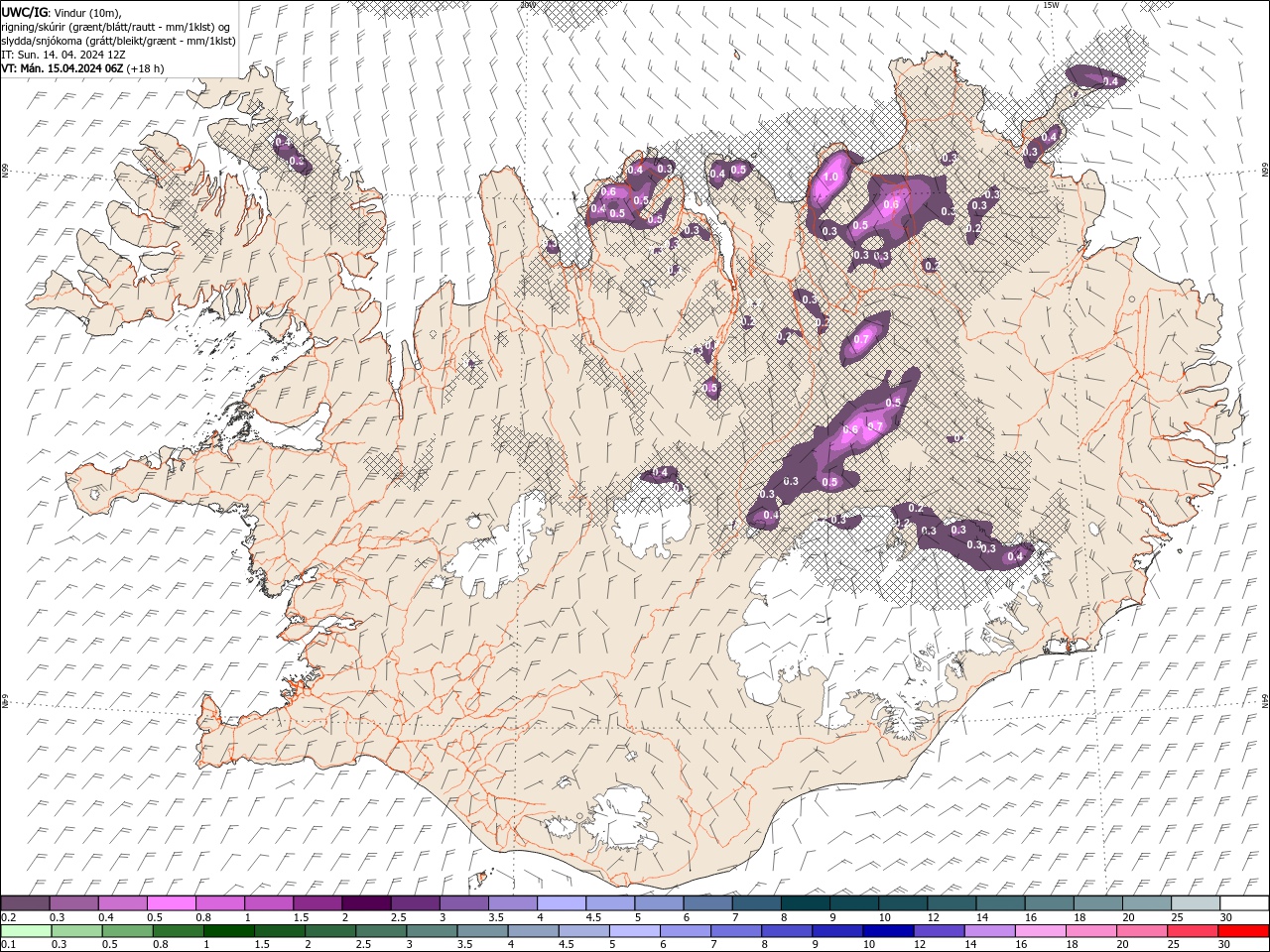The width and height of the screenshot is (1270, 952).
Task: Select the very dark purple 2–2.5 upper legend swatch
Action: click(x=366, y=903)
